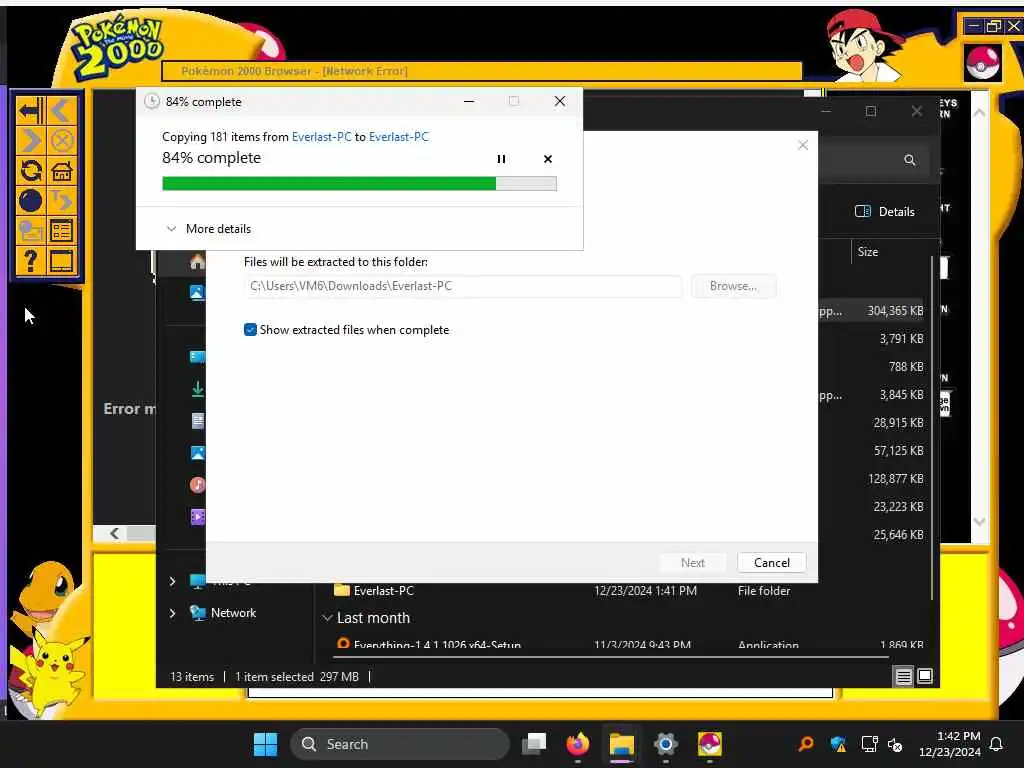Click the muted volume tray icon
1024x768 pixels.
(895, 744)
